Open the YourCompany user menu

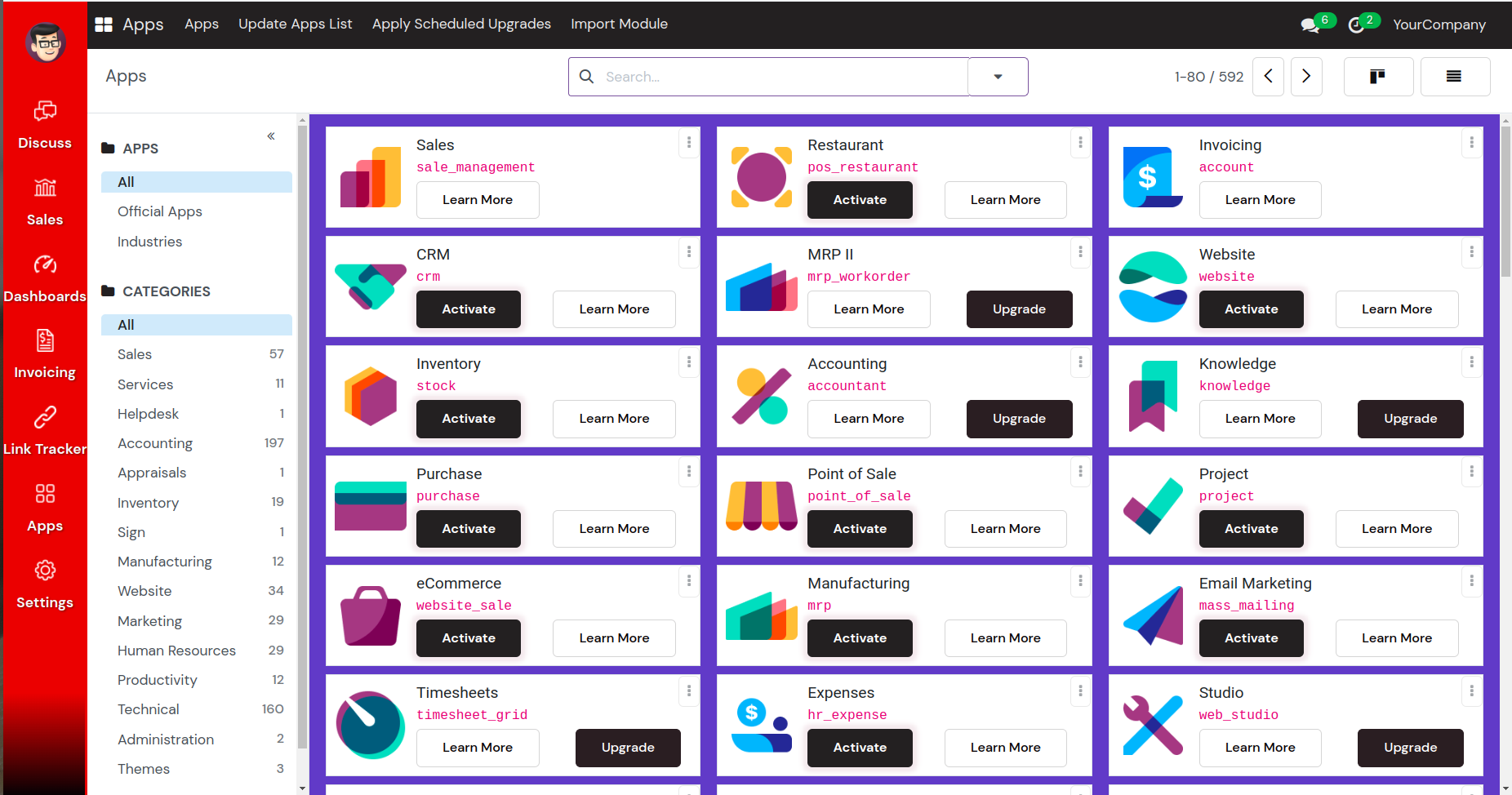(1439, 24)
